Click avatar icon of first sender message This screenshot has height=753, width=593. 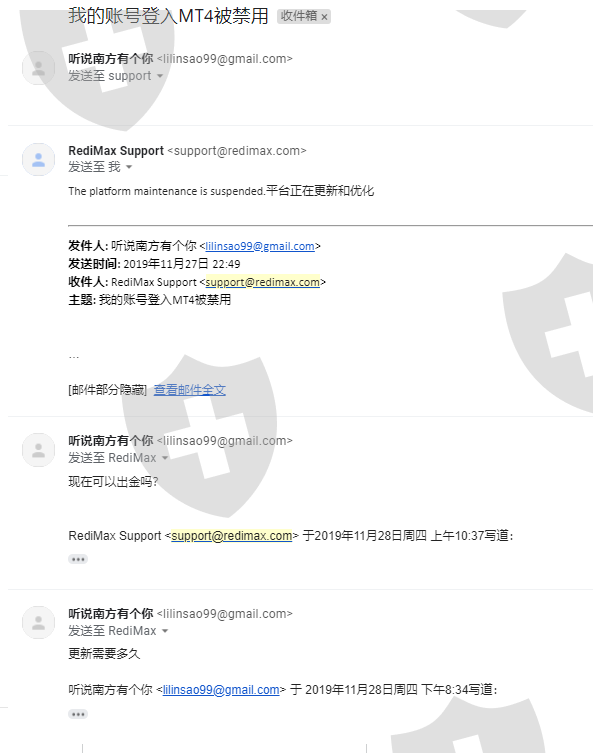(38, 68)
